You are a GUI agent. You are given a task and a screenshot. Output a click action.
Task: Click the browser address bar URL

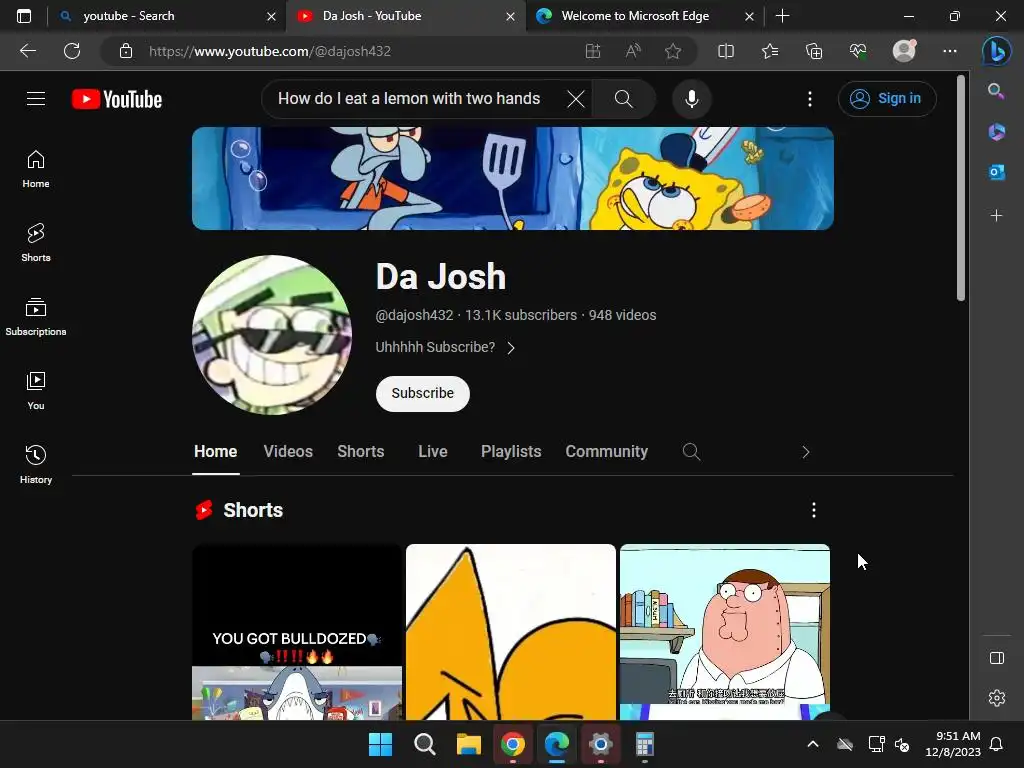point(270,51)
